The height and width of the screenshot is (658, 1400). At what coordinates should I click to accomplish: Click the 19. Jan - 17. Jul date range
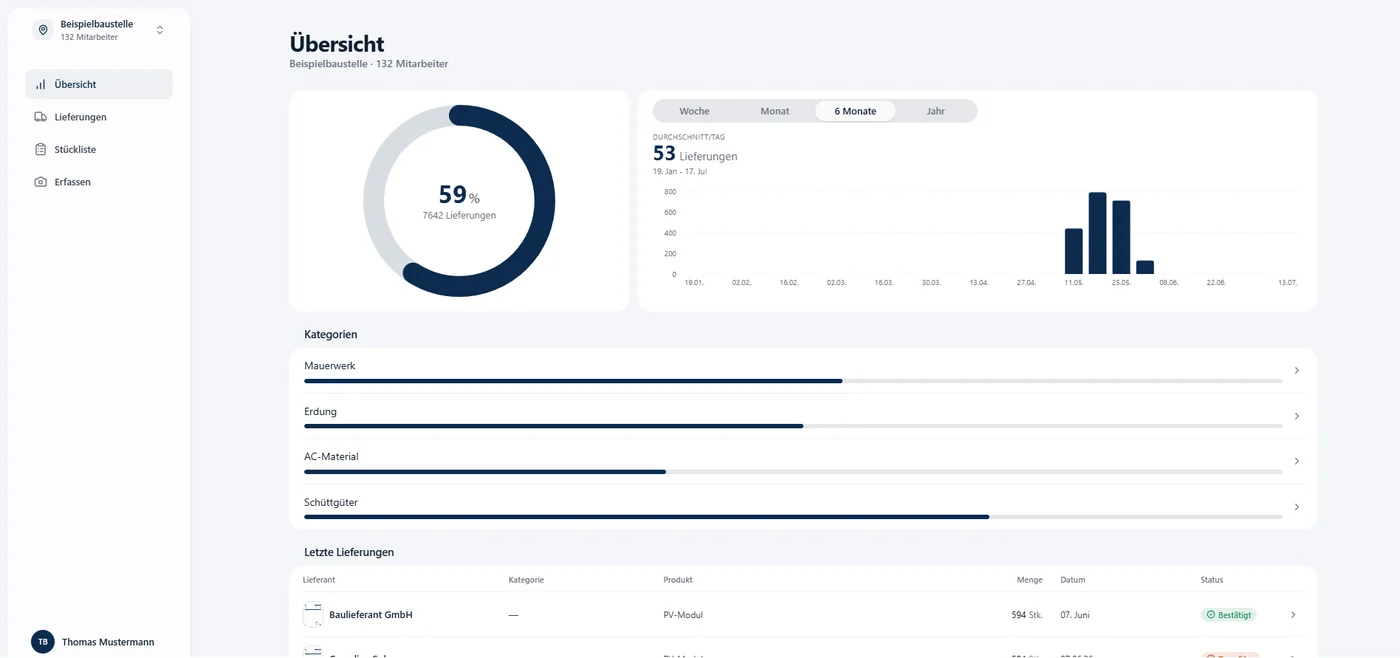click(x=680, y=171)
